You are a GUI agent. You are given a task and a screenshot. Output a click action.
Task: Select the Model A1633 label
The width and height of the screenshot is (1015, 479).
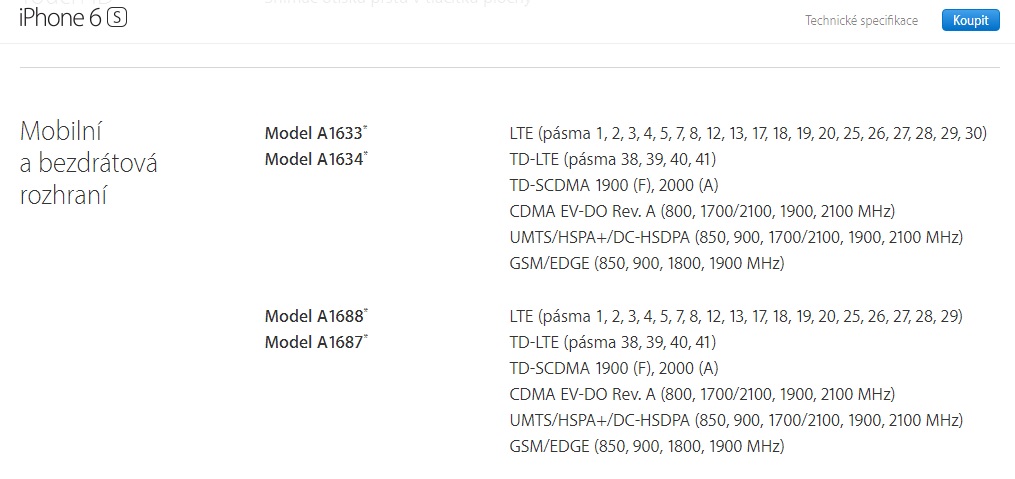click(x=313, y=133)
